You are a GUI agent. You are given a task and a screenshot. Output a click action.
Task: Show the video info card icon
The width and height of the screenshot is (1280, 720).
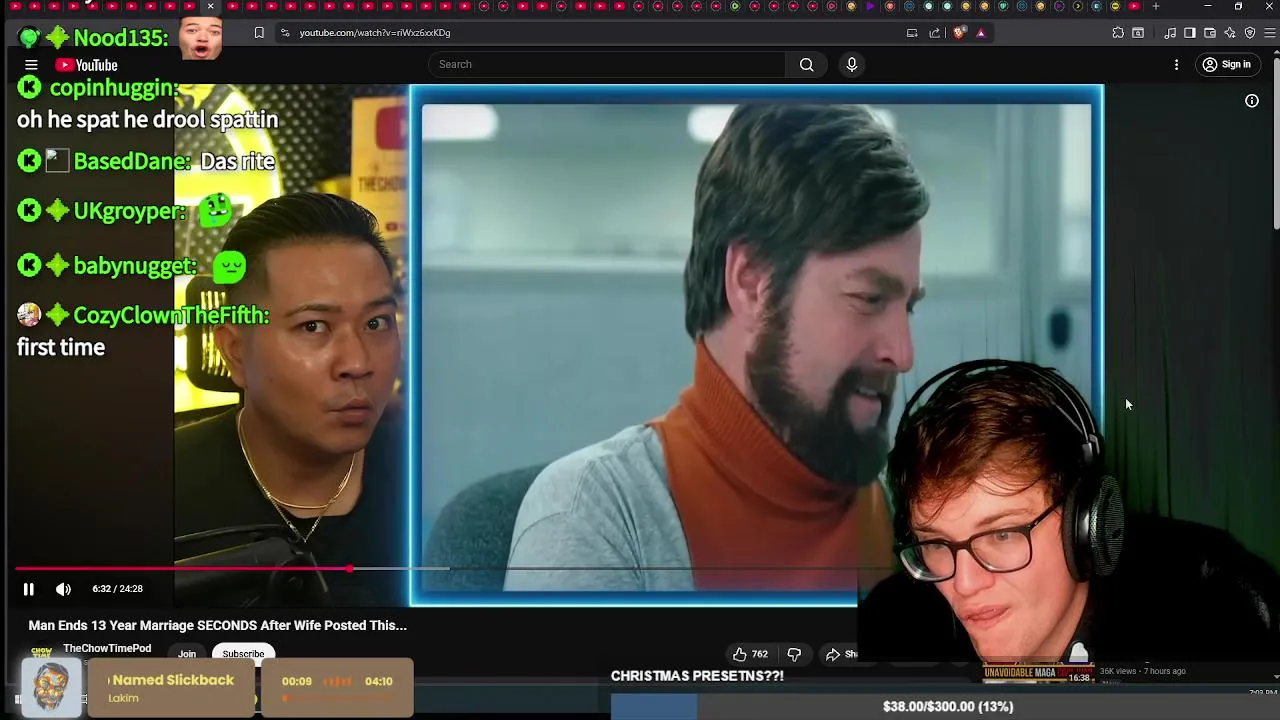tap(1251, 101)
